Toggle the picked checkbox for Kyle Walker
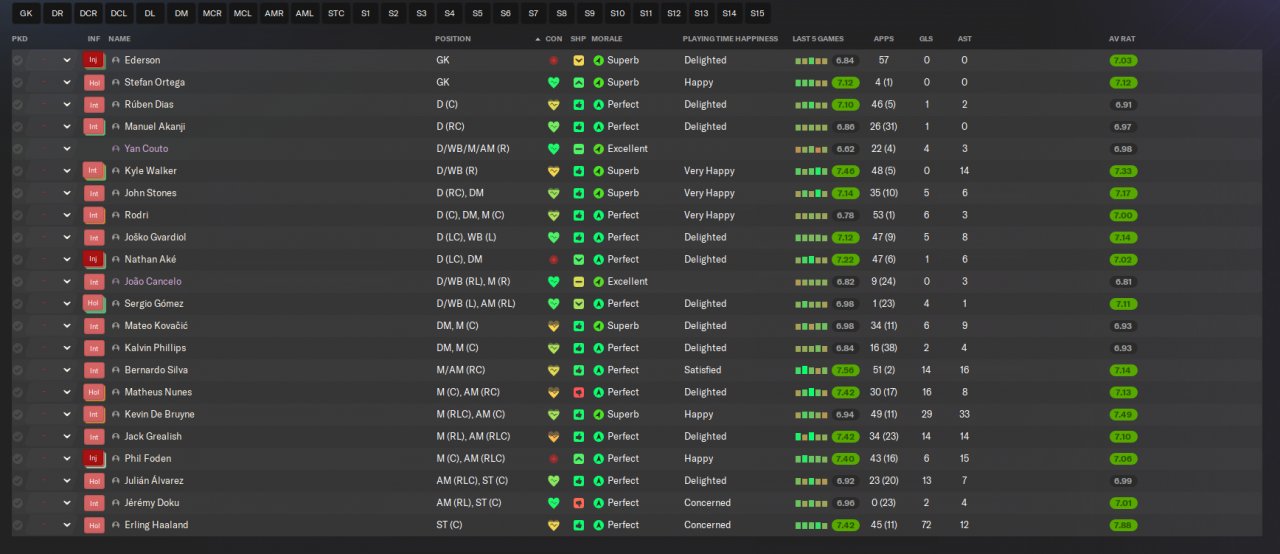 coord(17,171)
